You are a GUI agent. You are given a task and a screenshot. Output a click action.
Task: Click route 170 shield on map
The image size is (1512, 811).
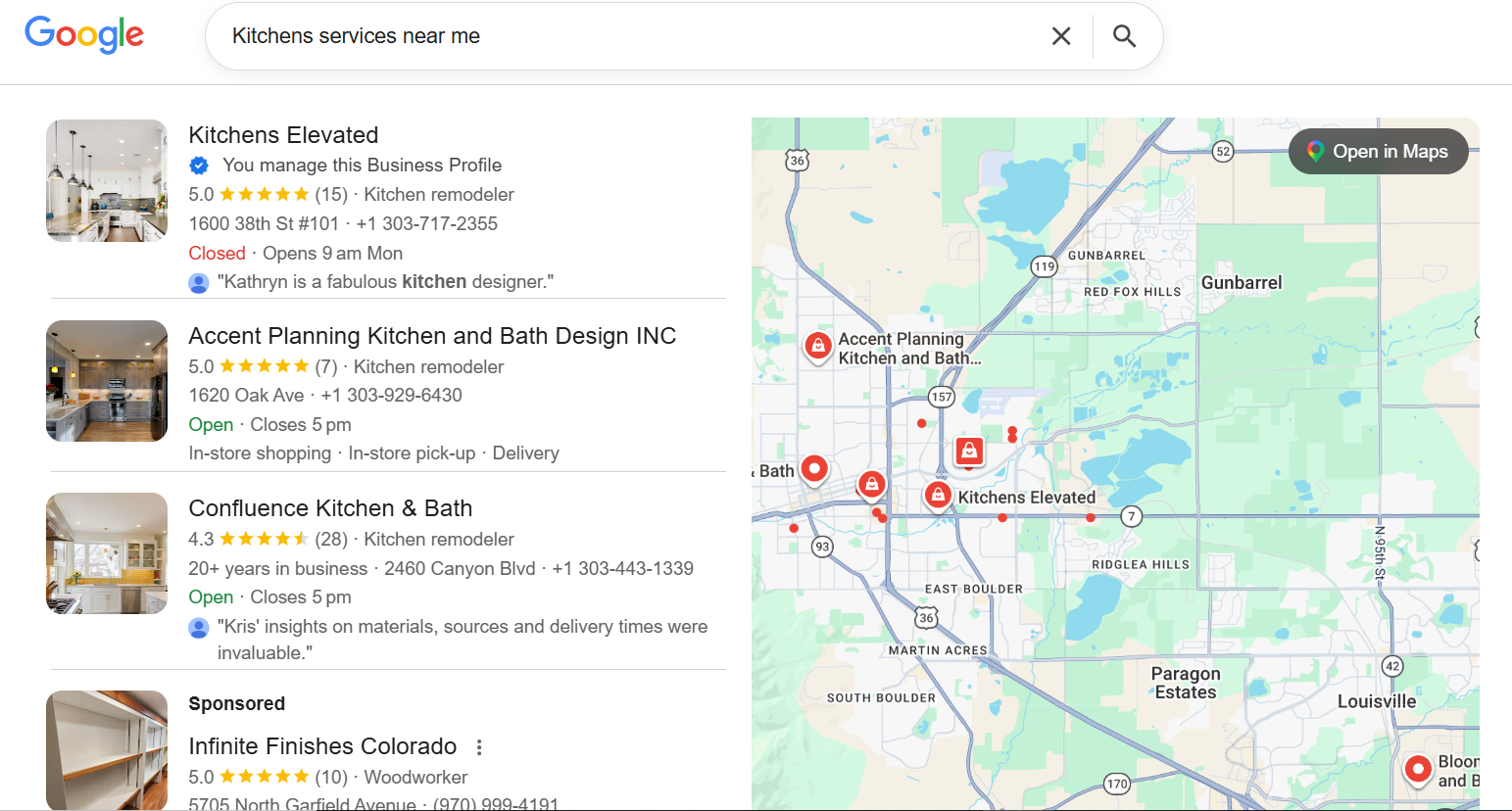point(1117,784)
